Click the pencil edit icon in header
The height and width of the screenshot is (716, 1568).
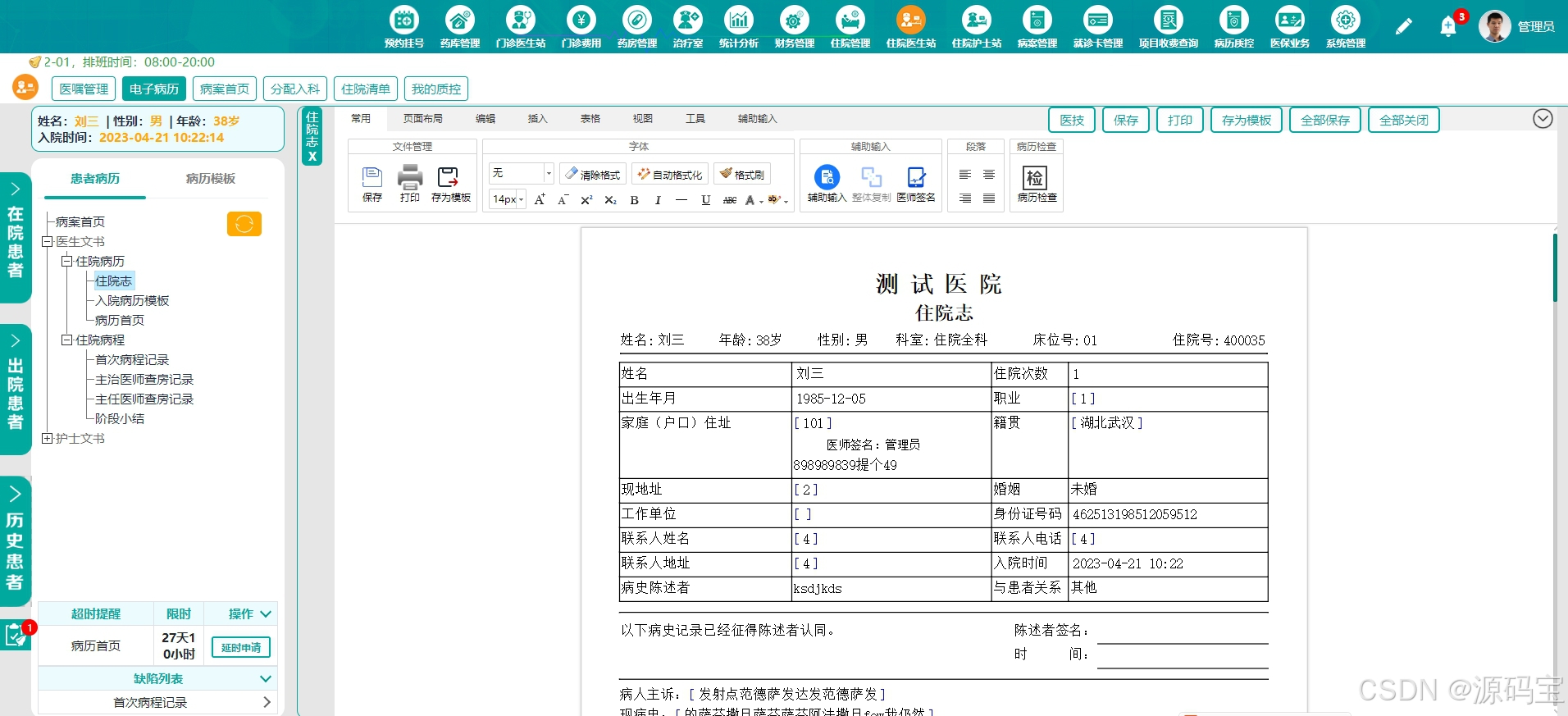tap(1403, 27)
